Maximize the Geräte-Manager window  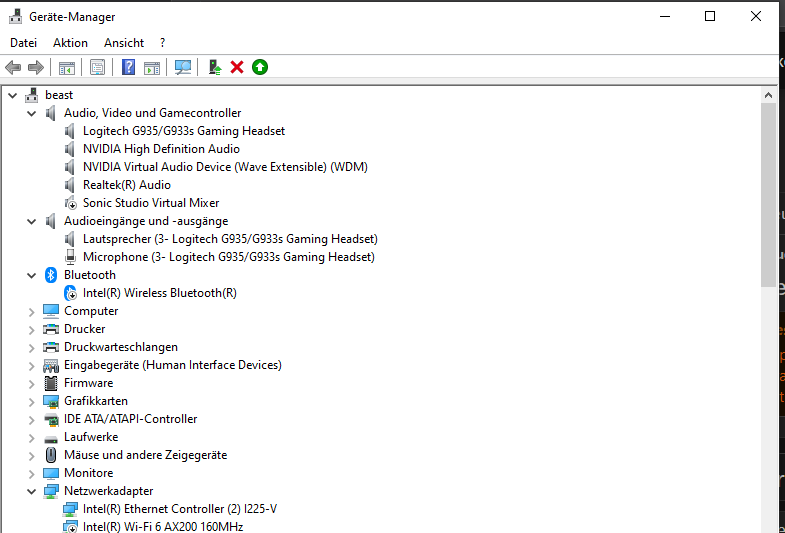coord(710,17)
